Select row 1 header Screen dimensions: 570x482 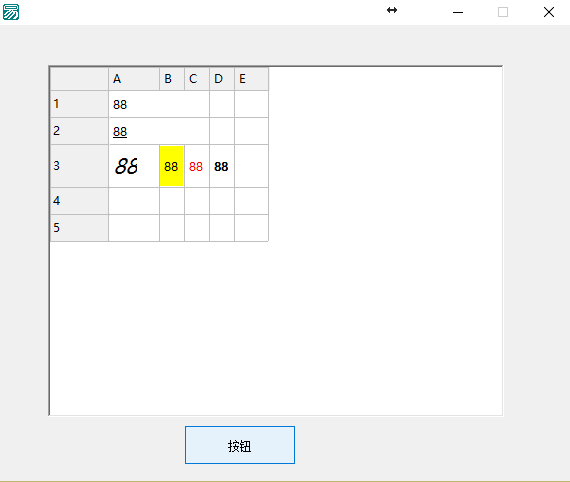79,104
